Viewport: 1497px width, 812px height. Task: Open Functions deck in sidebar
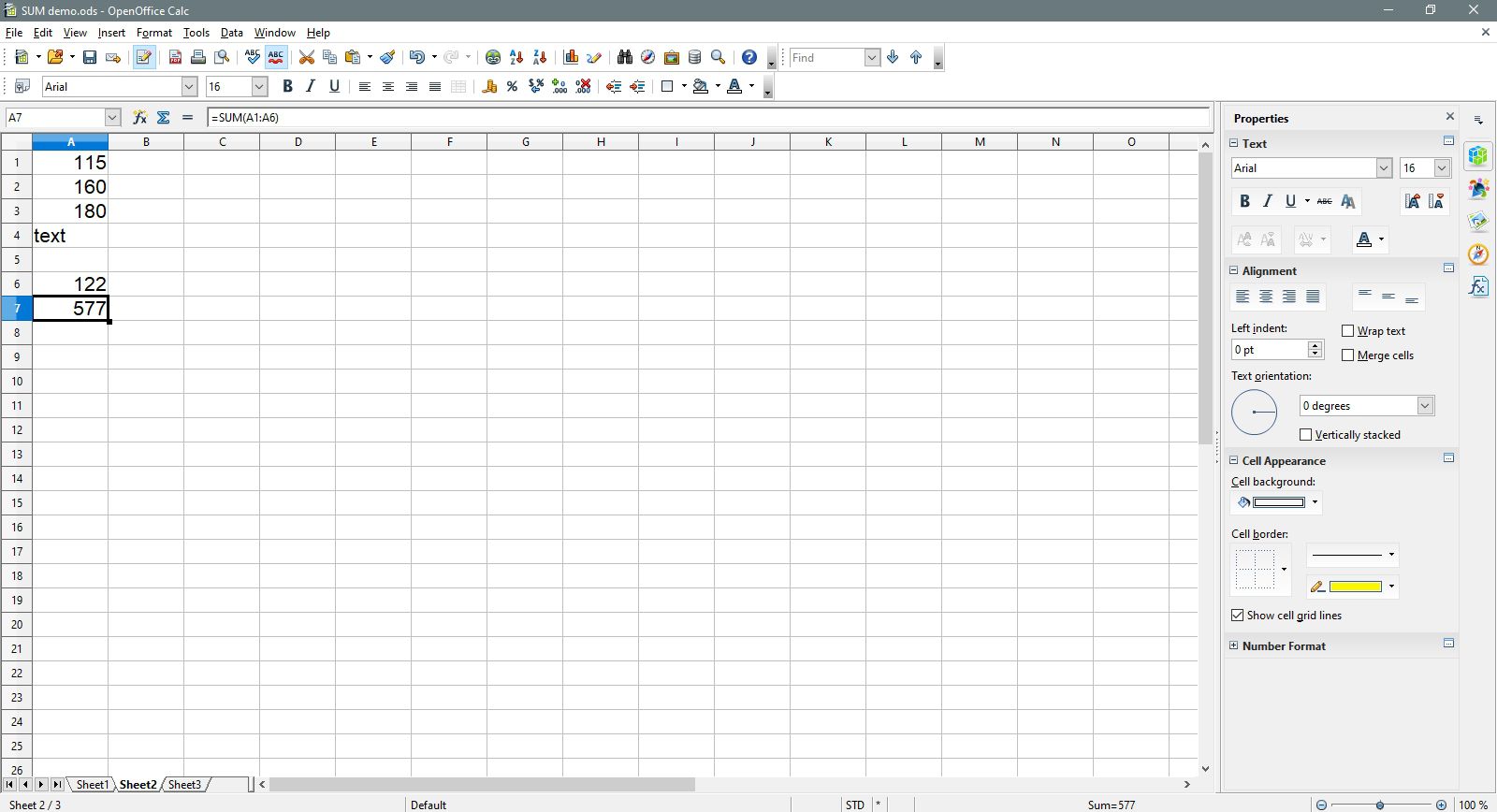[1478, 286]
